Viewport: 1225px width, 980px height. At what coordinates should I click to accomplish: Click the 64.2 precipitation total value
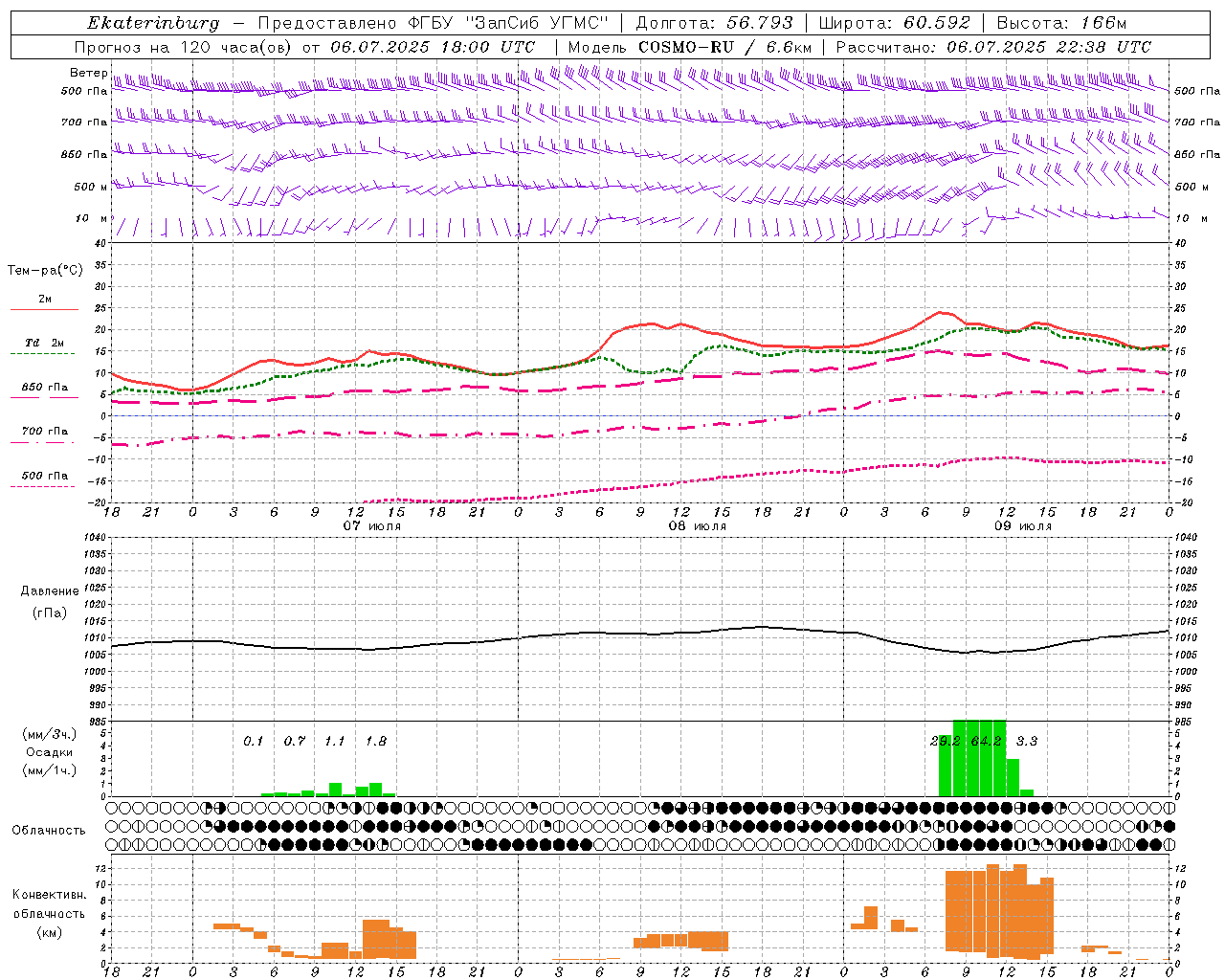(x=986, y=742)
